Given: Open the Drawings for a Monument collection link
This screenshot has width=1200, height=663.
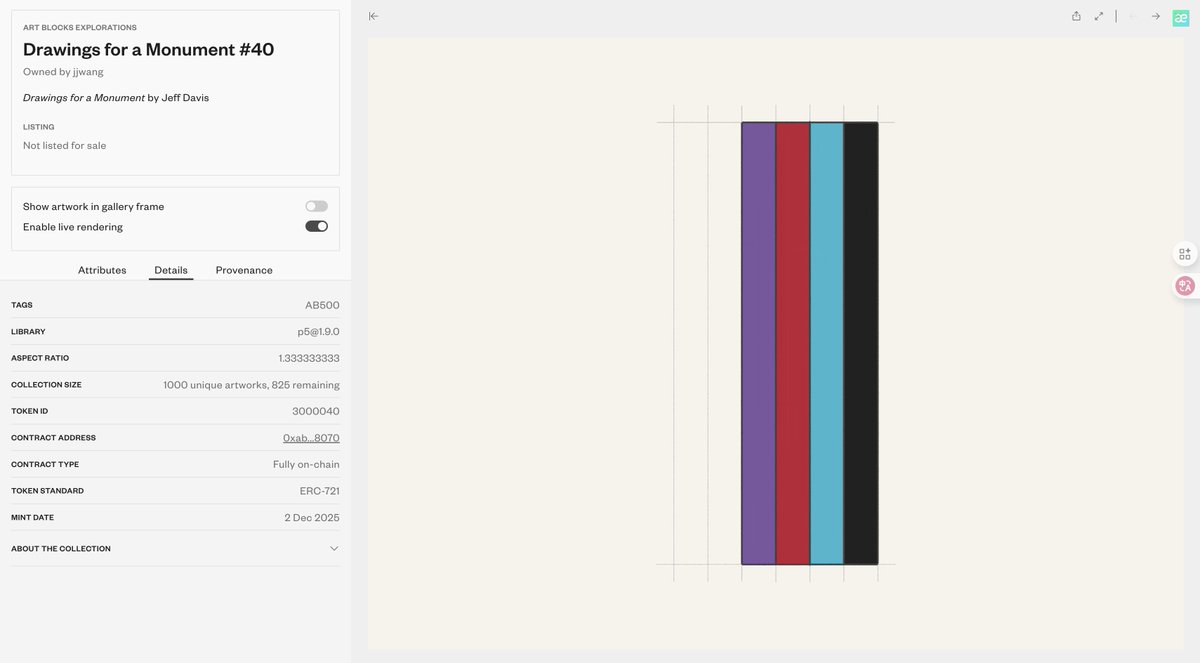Looking at the screenshot, I should tap(84, 98).
